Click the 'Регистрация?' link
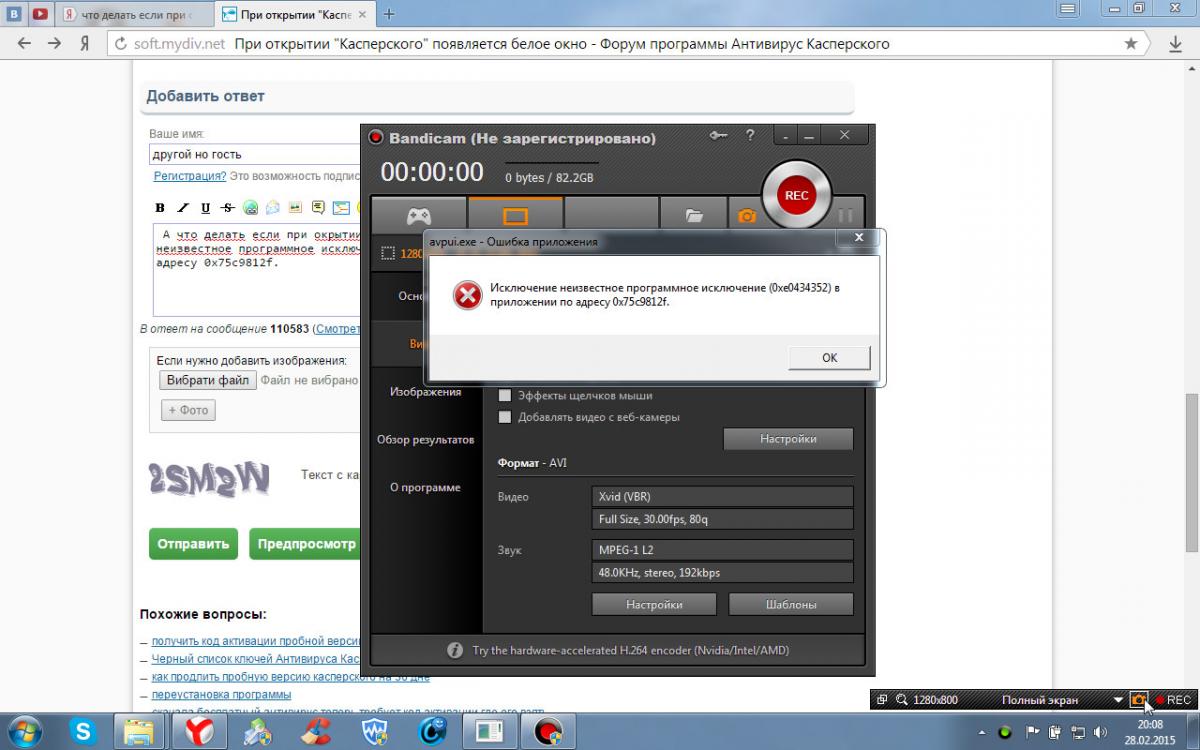This screenshot has height=750, width=1200. 190,176
